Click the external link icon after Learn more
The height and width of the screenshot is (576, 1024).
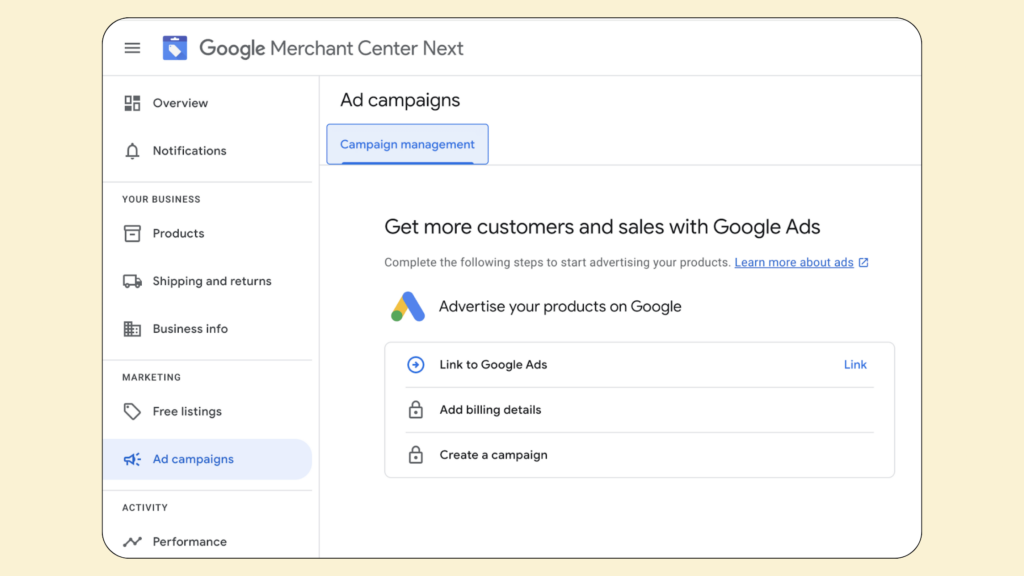click(x=863, y=263)
